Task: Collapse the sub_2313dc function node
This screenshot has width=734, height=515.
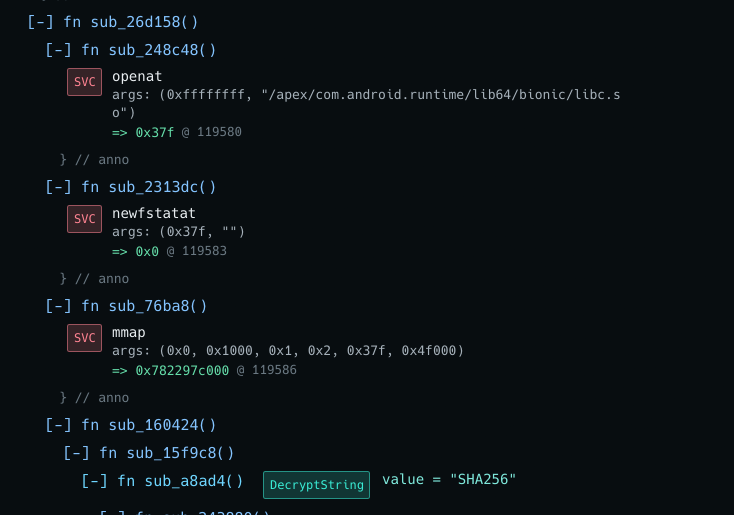Action: [58, 187]
